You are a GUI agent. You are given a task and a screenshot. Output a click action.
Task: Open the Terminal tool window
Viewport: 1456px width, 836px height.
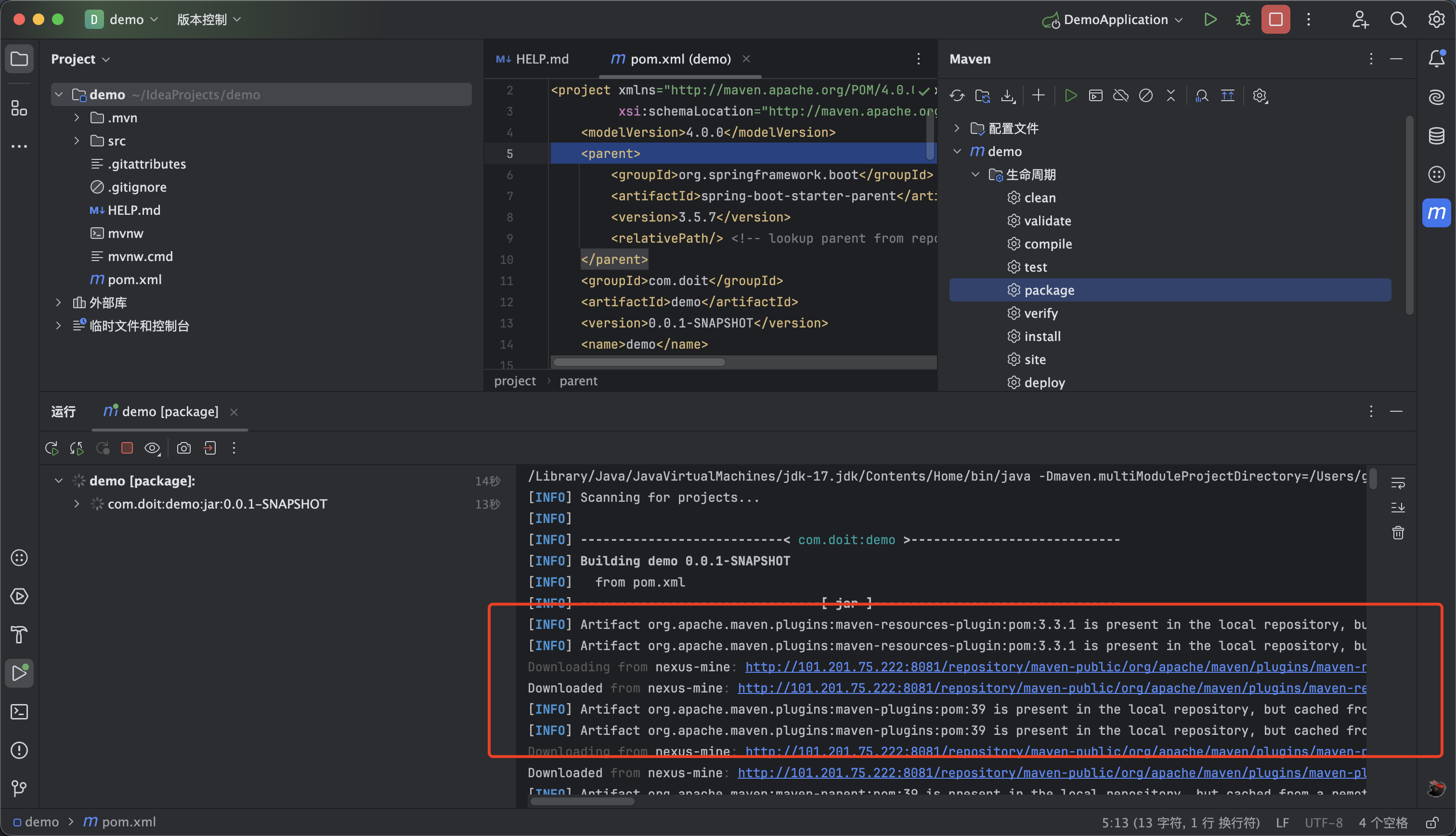pyautogui.click(x=20, y=712)
